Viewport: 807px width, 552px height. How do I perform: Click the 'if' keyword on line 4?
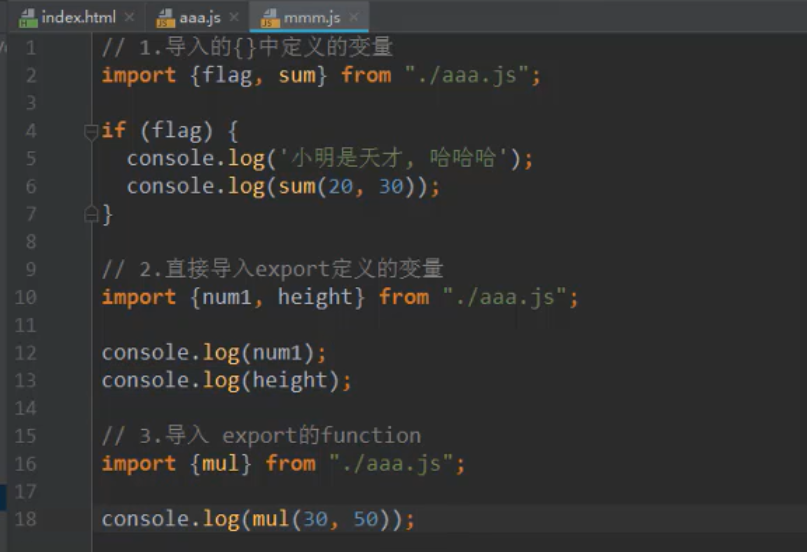coord(114,131)
